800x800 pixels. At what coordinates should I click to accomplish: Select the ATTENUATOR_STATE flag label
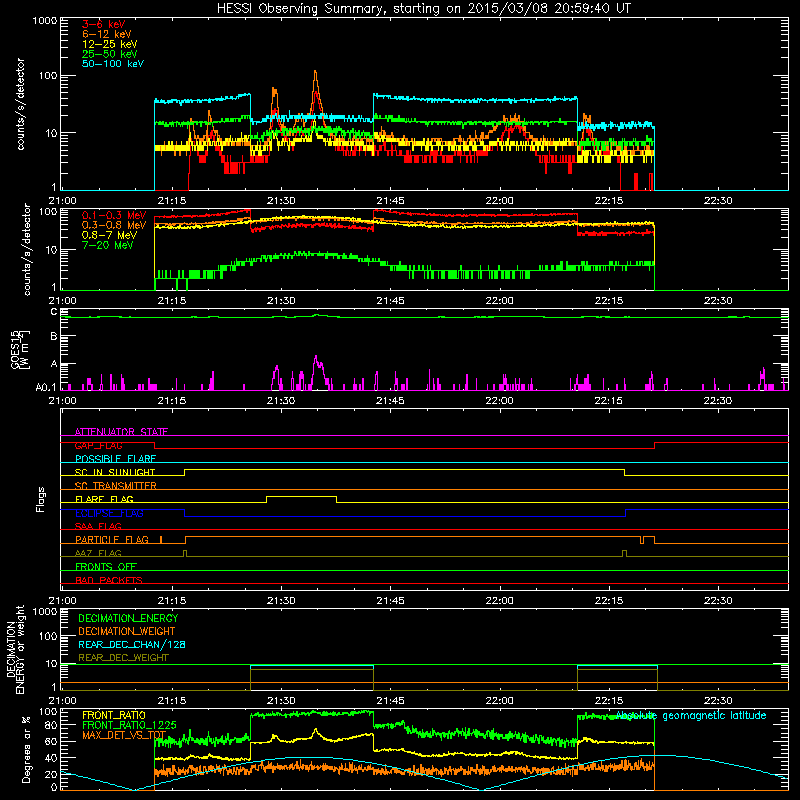(x=121, y=432)
